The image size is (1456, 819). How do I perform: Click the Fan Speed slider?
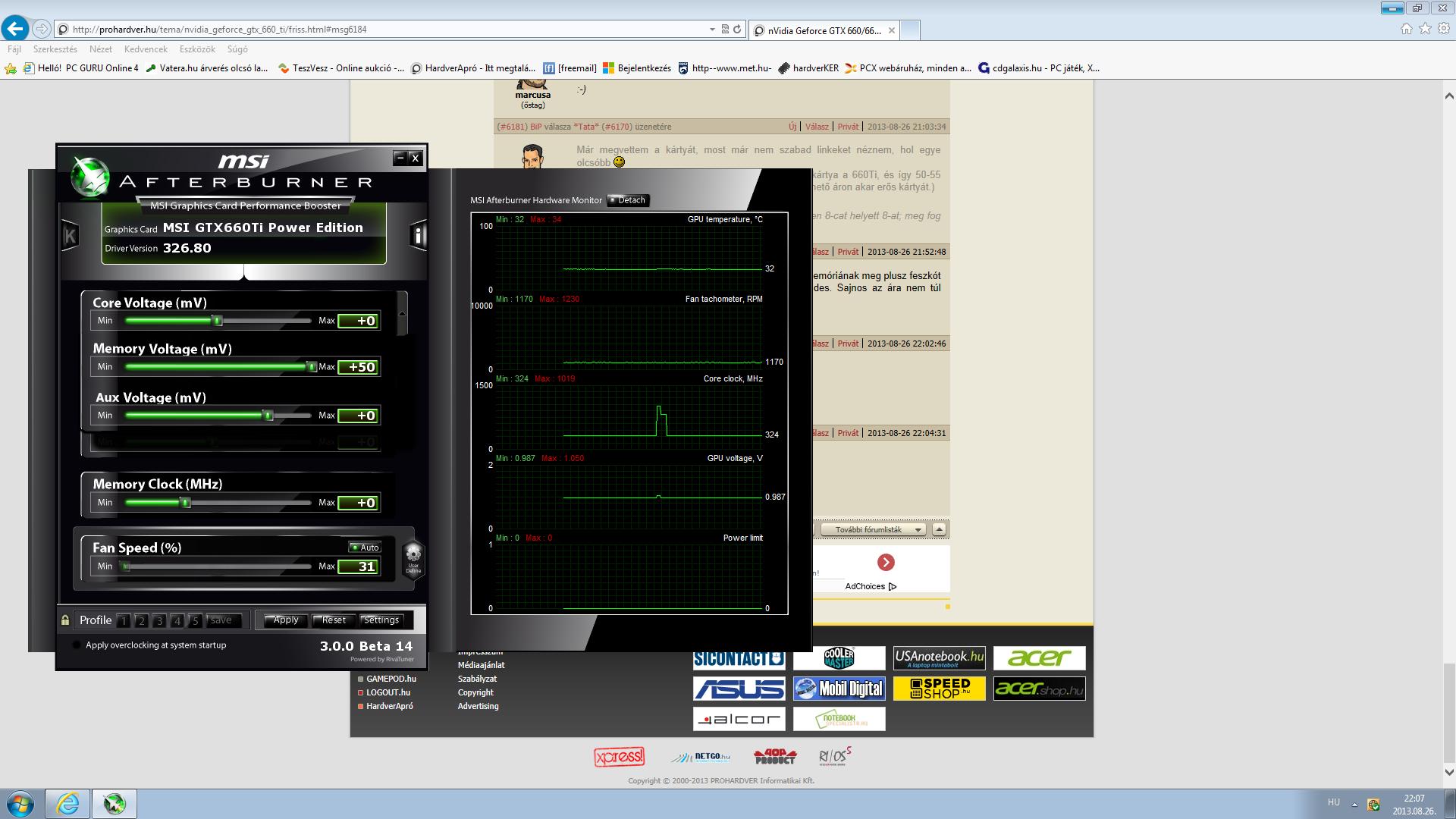218,566
